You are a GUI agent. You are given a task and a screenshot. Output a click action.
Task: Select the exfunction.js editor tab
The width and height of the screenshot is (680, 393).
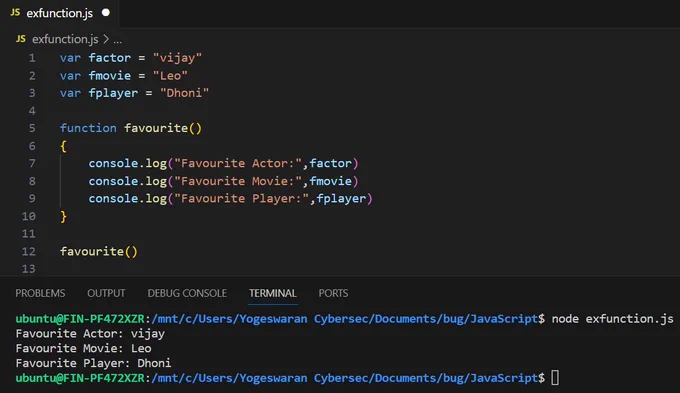tap(59, 13)
